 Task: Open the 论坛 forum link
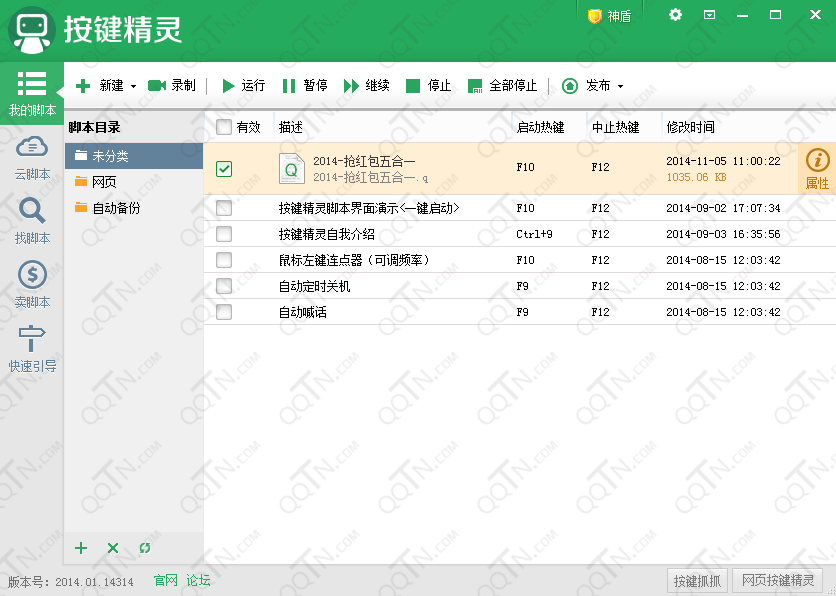pos(198,580)
